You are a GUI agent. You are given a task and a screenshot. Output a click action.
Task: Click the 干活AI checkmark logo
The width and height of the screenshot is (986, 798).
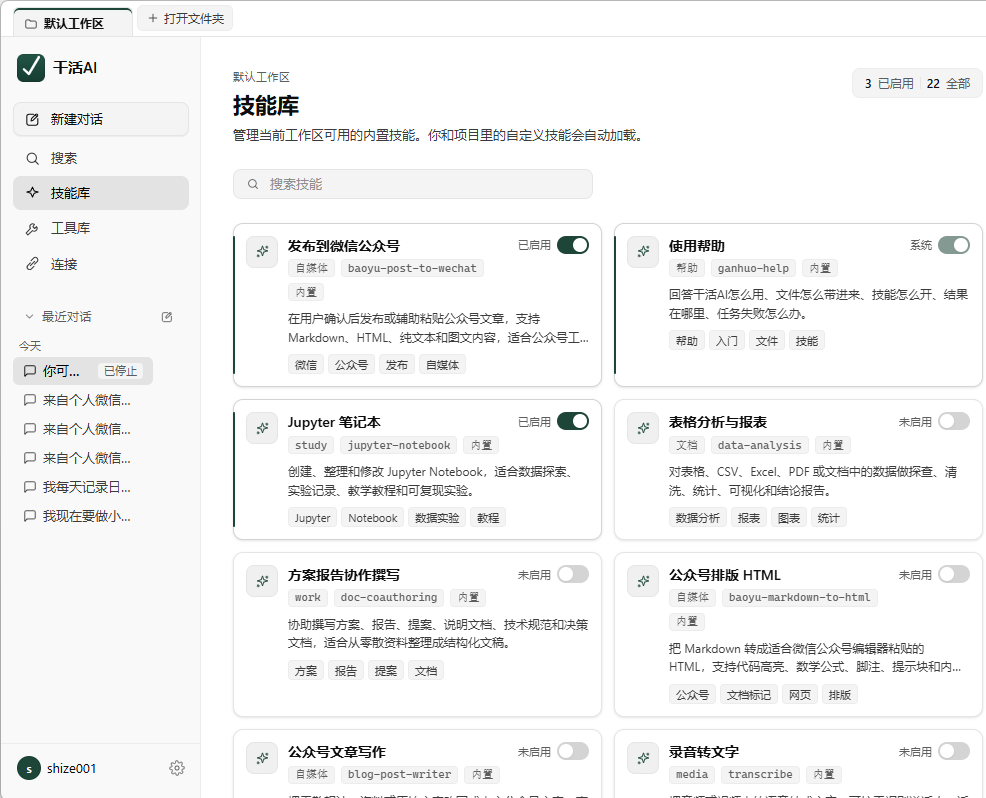31,68
